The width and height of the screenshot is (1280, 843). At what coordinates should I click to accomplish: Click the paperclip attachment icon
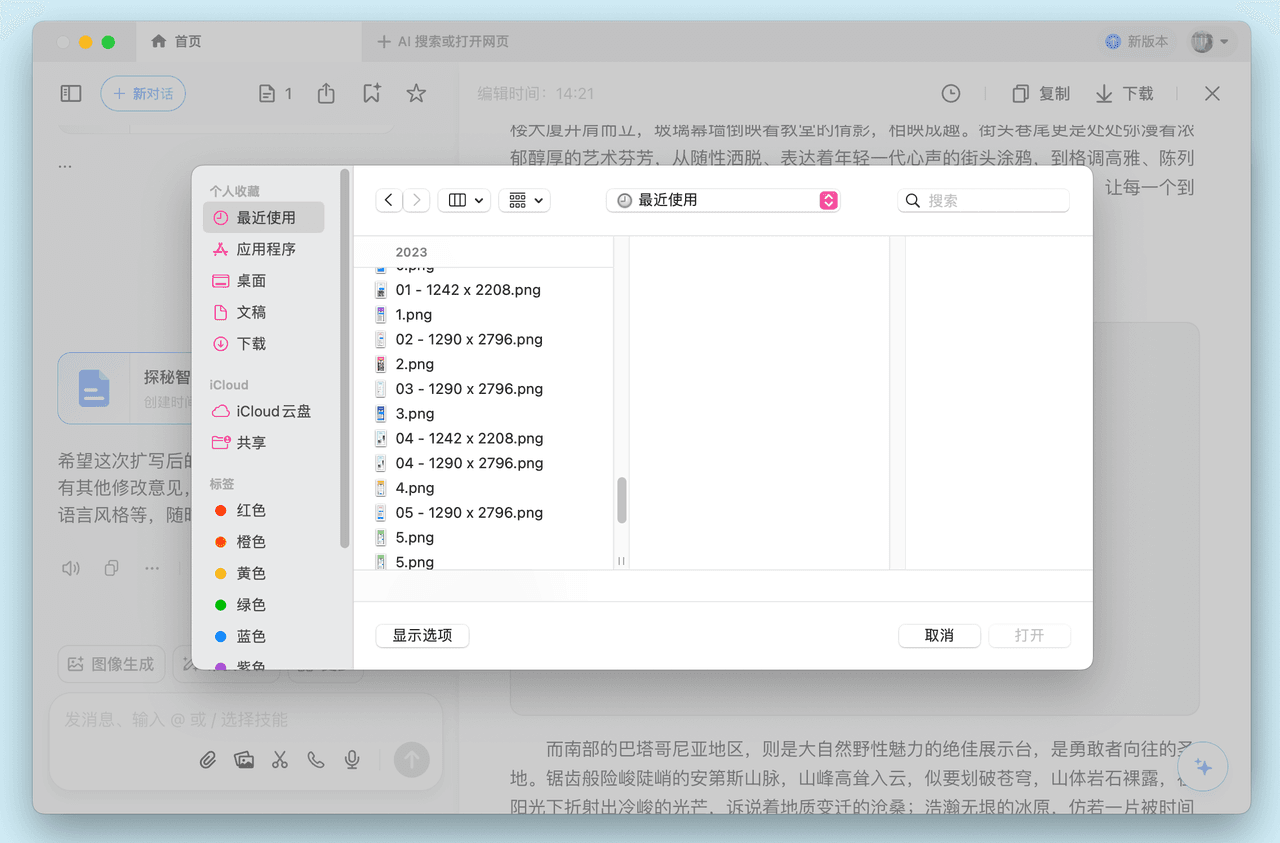pyautogui.click(x=208, y=760)
